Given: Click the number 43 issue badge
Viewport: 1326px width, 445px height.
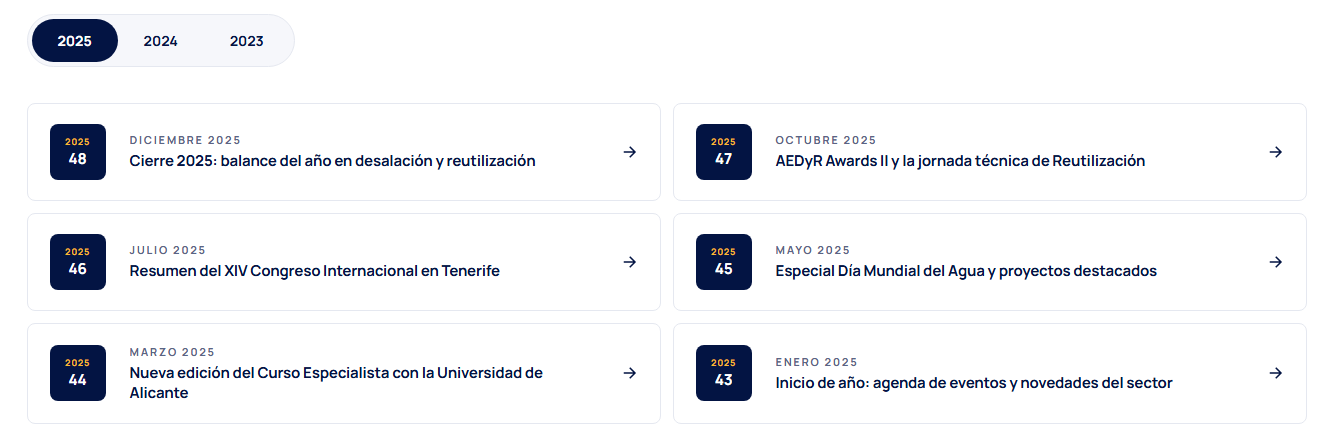Looking at the screenshot, I should click(x=724, y=373).
